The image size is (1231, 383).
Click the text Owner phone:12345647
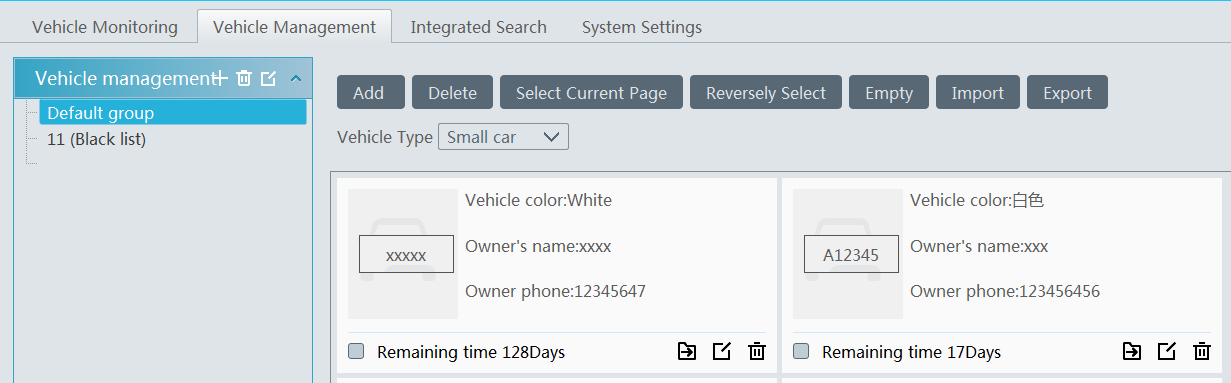tap(555, 291)
